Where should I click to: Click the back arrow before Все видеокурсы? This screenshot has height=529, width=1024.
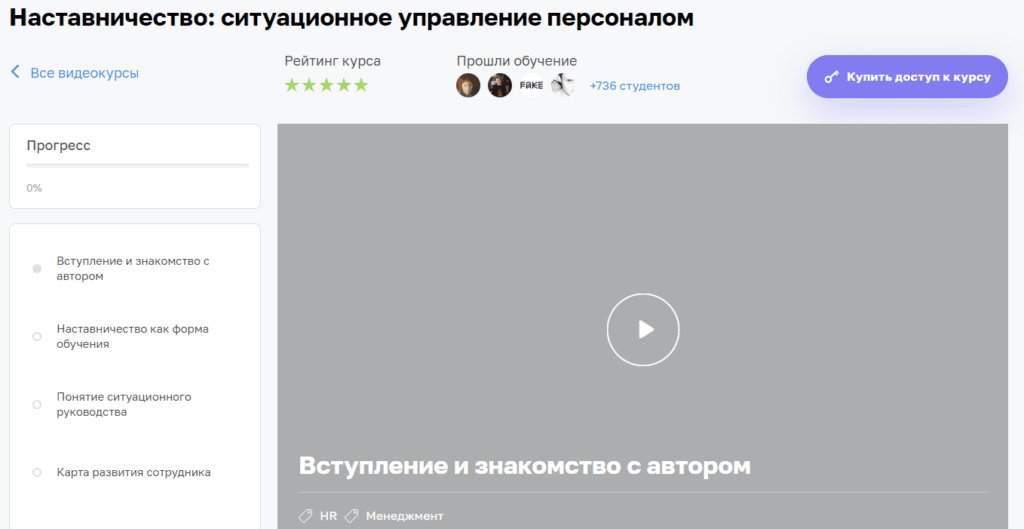(x=15, y=72)
